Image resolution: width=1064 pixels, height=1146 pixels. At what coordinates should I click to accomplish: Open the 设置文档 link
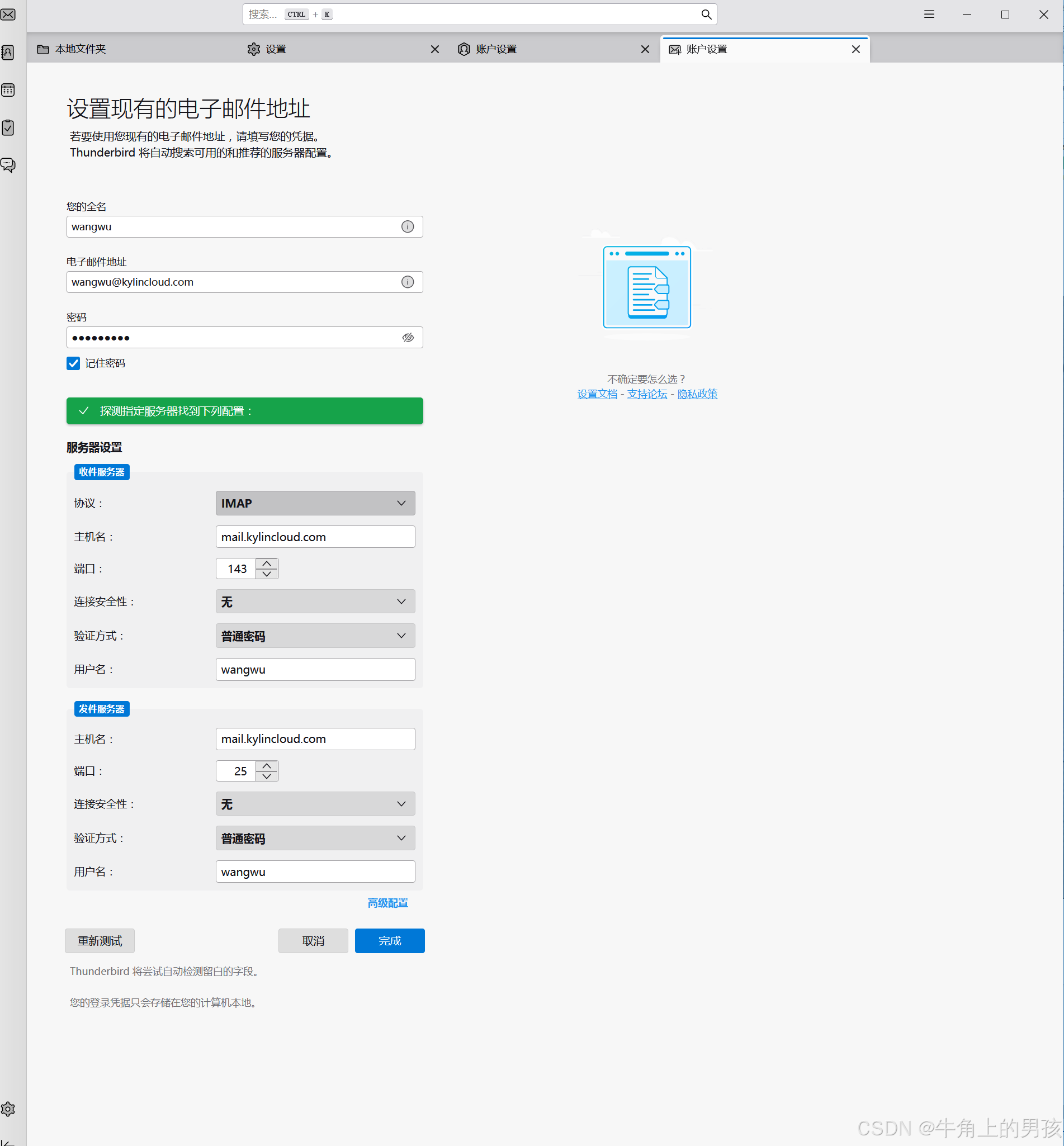[x=597, y=394]
